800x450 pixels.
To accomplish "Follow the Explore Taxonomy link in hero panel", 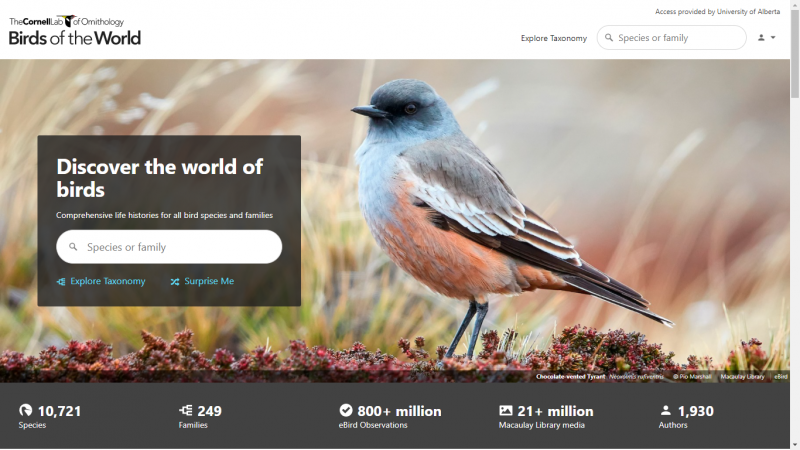I will point(108,281).
